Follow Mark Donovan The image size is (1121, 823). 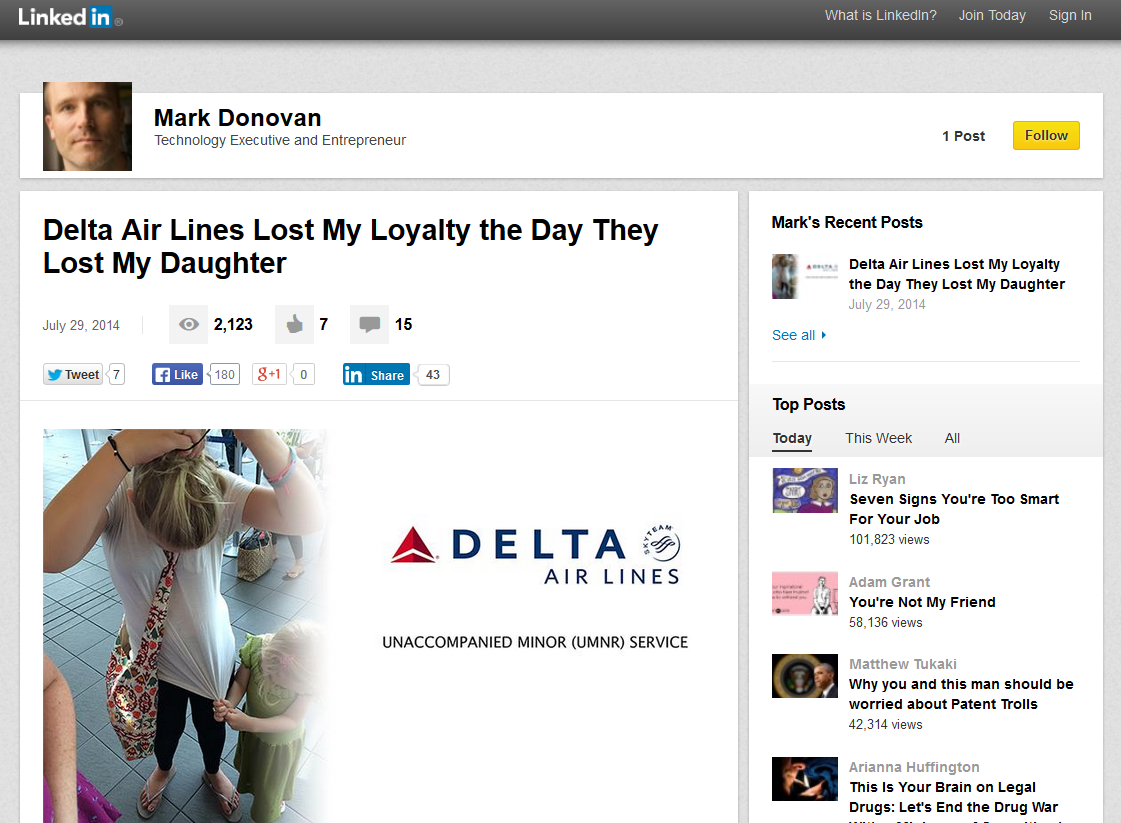point(1046,136)
